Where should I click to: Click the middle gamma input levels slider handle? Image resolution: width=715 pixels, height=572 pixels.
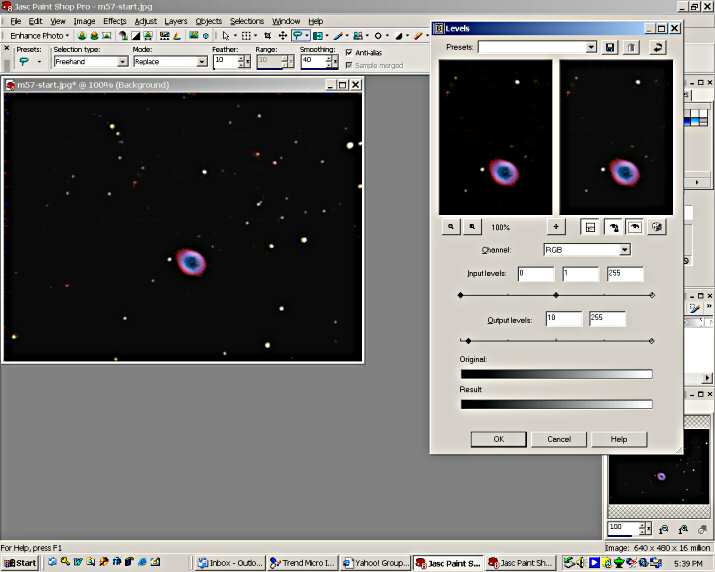click(556, 295)
